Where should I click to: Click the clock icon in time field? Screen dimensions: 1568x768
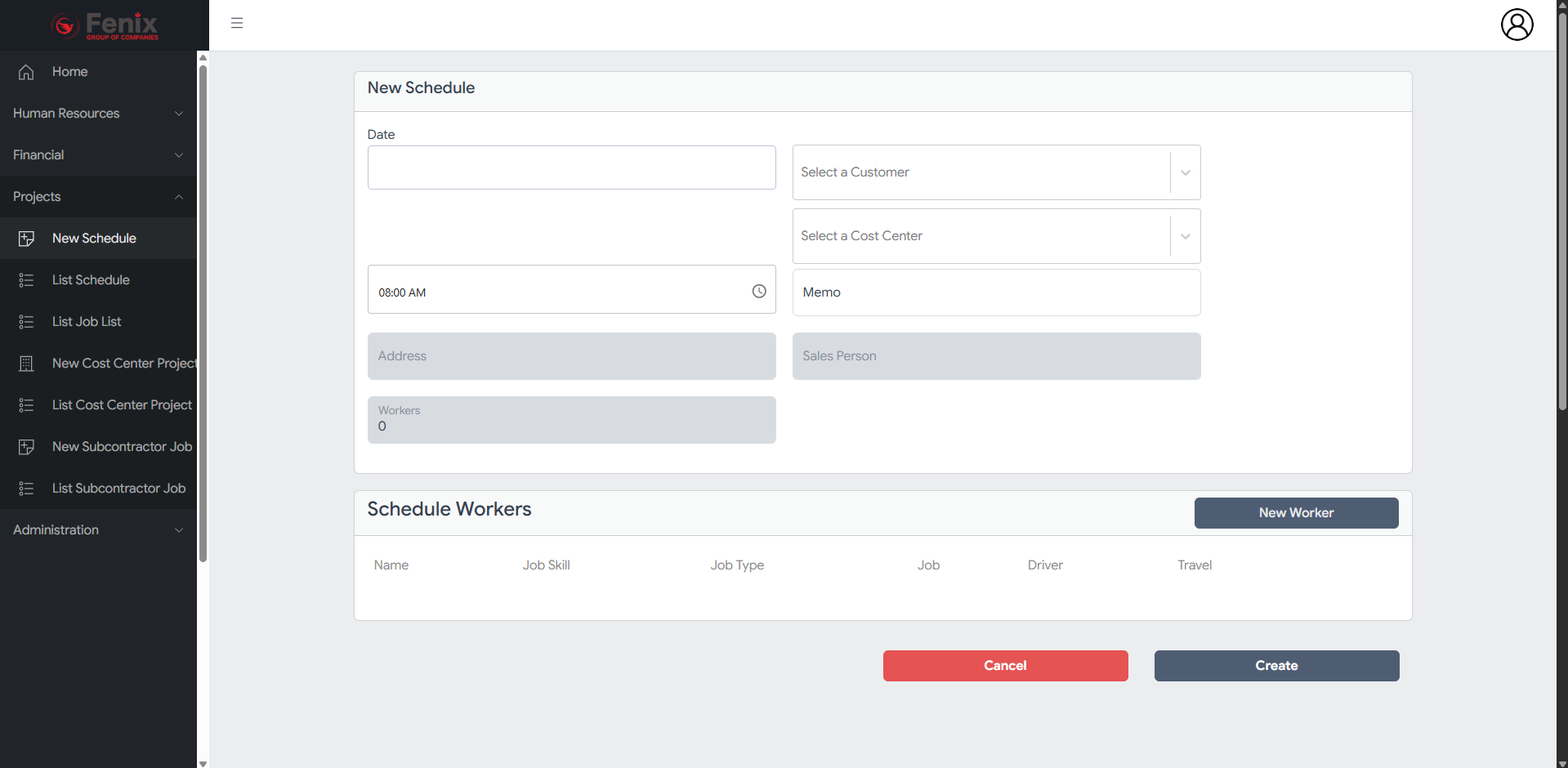[759, 291]
